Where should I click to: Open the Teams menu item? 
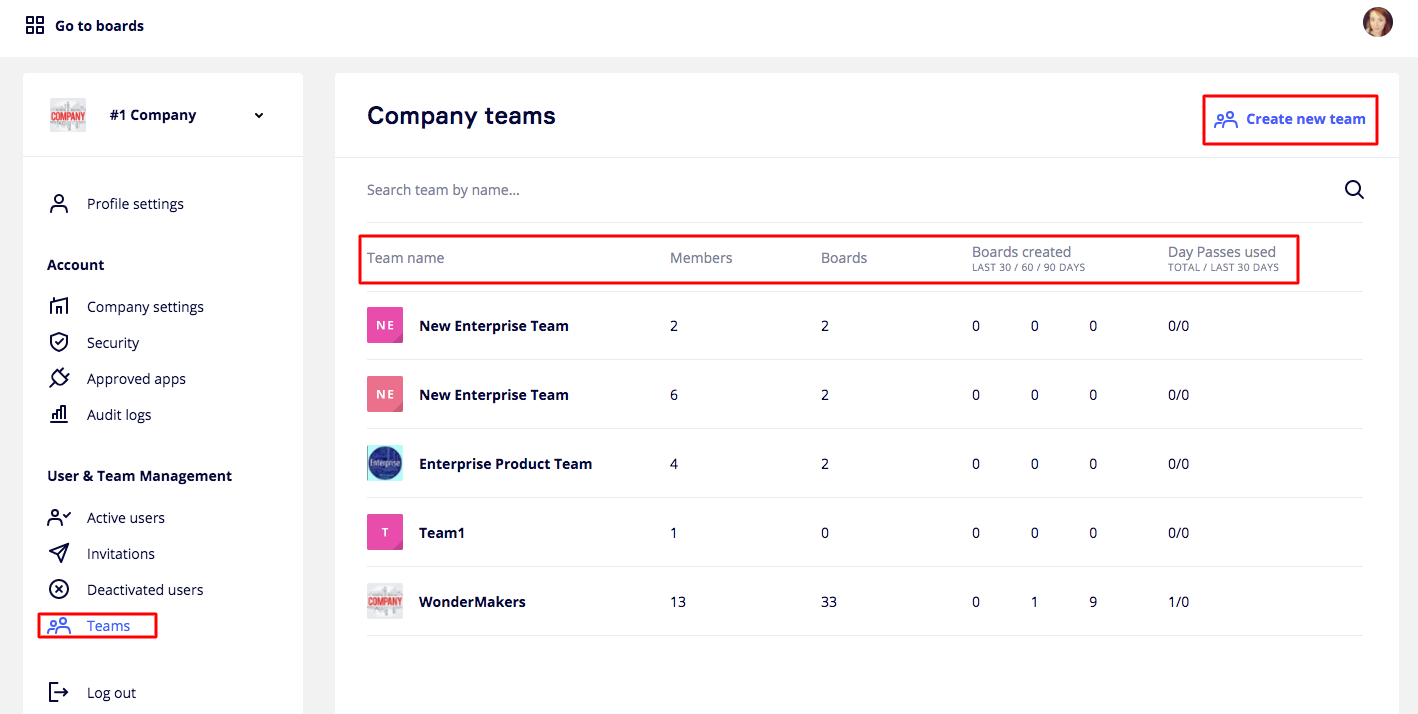[x=108, y=626]
